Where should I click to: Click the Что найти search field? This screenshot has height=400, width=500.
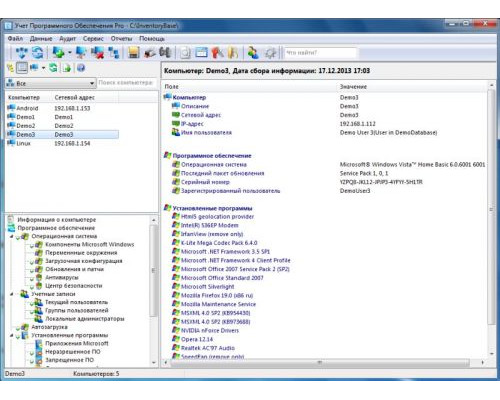pyautogui.click(x=320, y=53)
